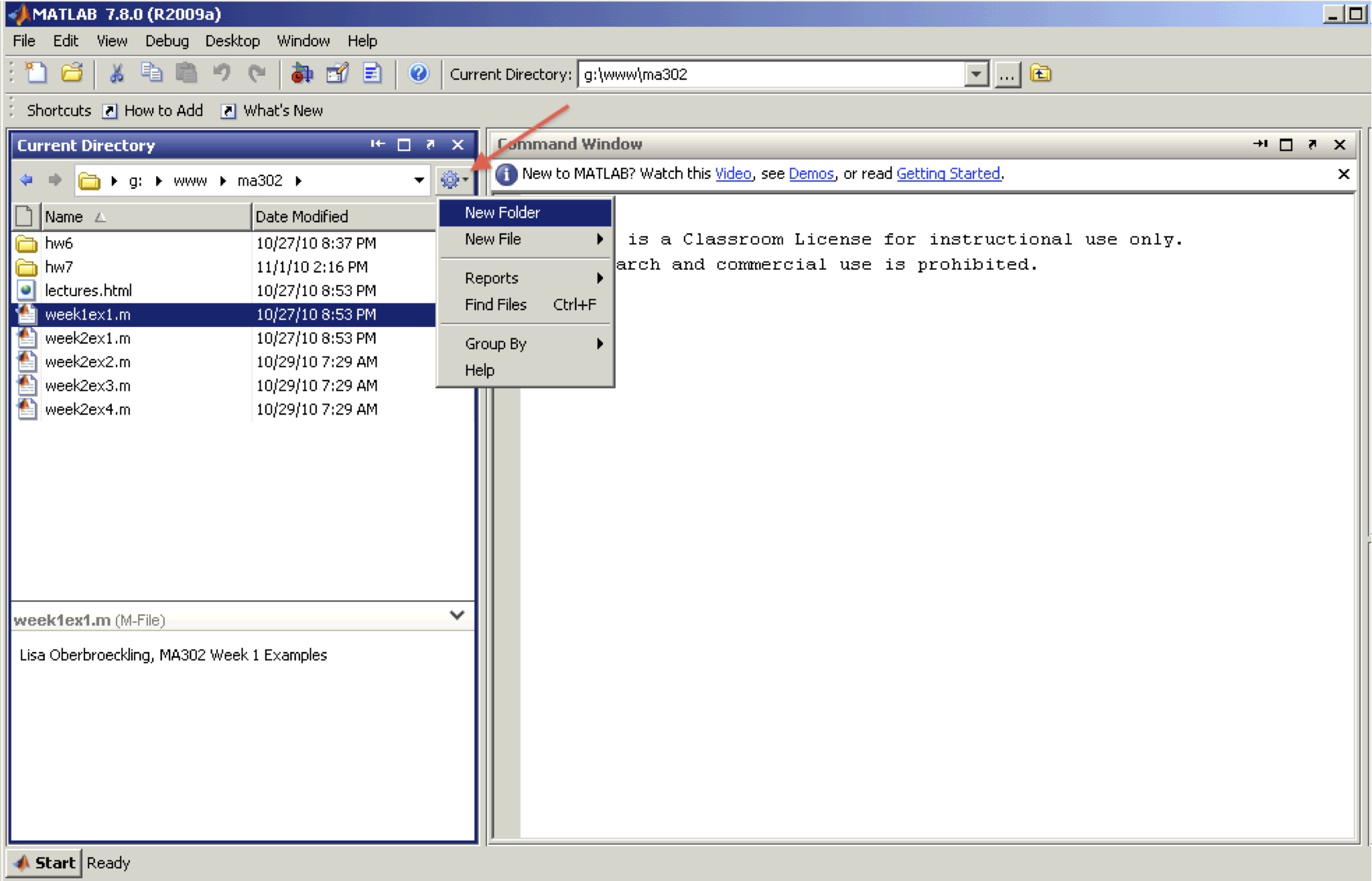The height and width of the screenshot is (881, 1372).
Task: Select Help in the context menu
Action: click(x=525, y=370)
